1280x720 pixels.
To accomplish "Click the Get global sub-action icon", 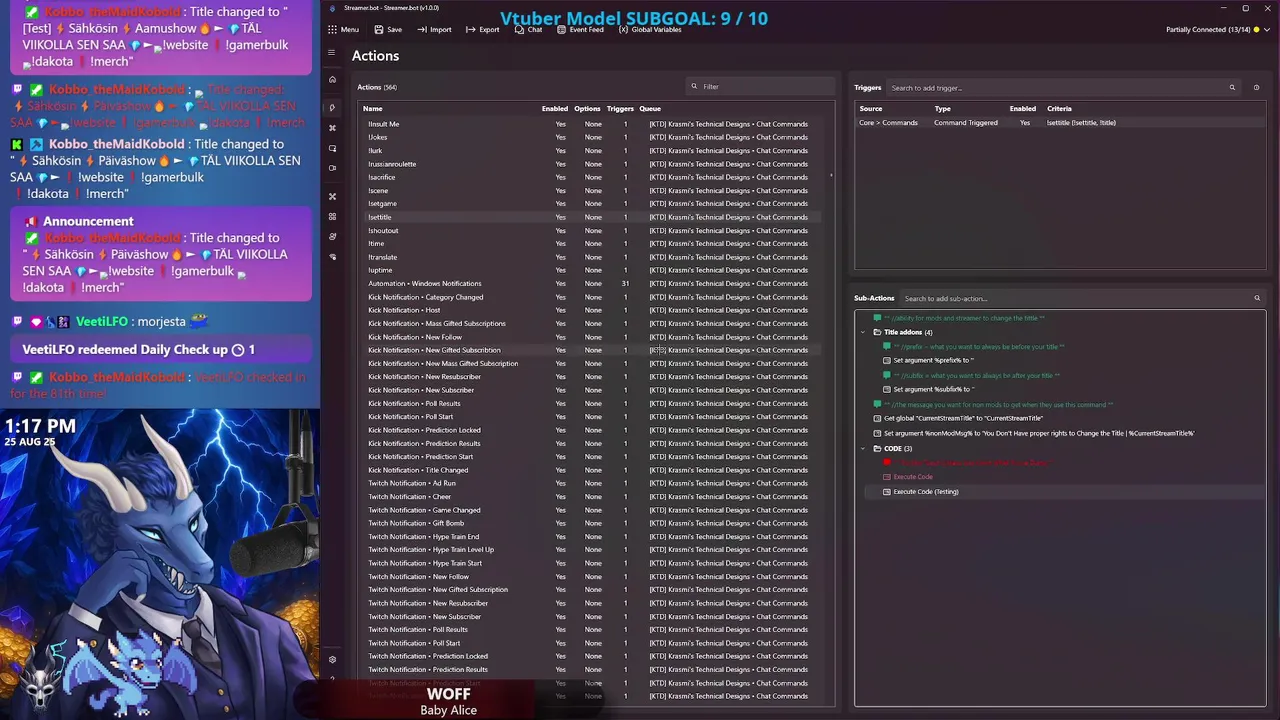I will click(877, 418).
